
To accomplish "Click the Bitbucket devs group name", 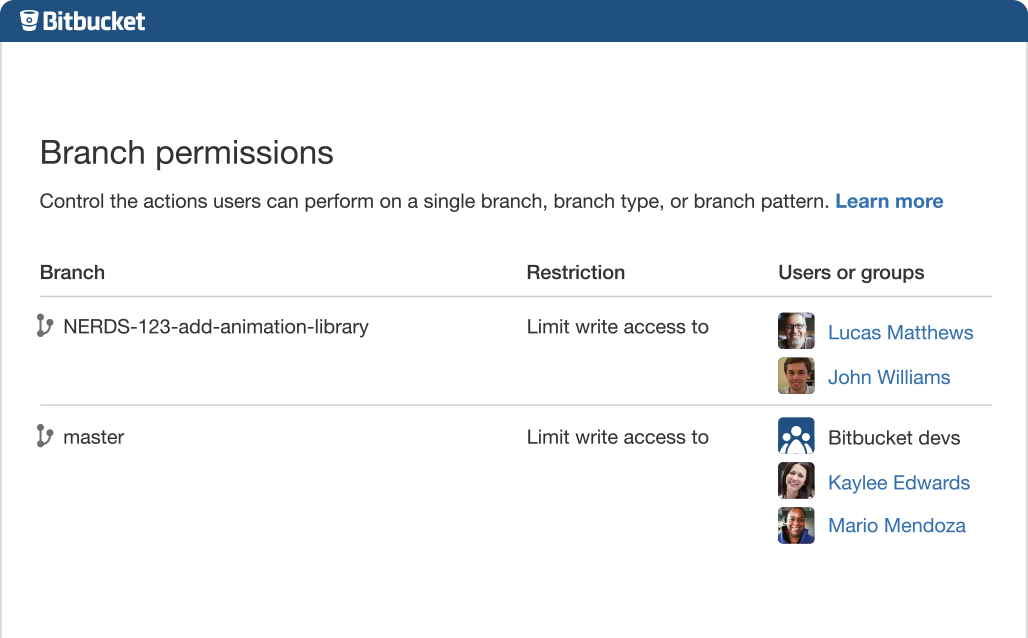I will coord(894,438).
